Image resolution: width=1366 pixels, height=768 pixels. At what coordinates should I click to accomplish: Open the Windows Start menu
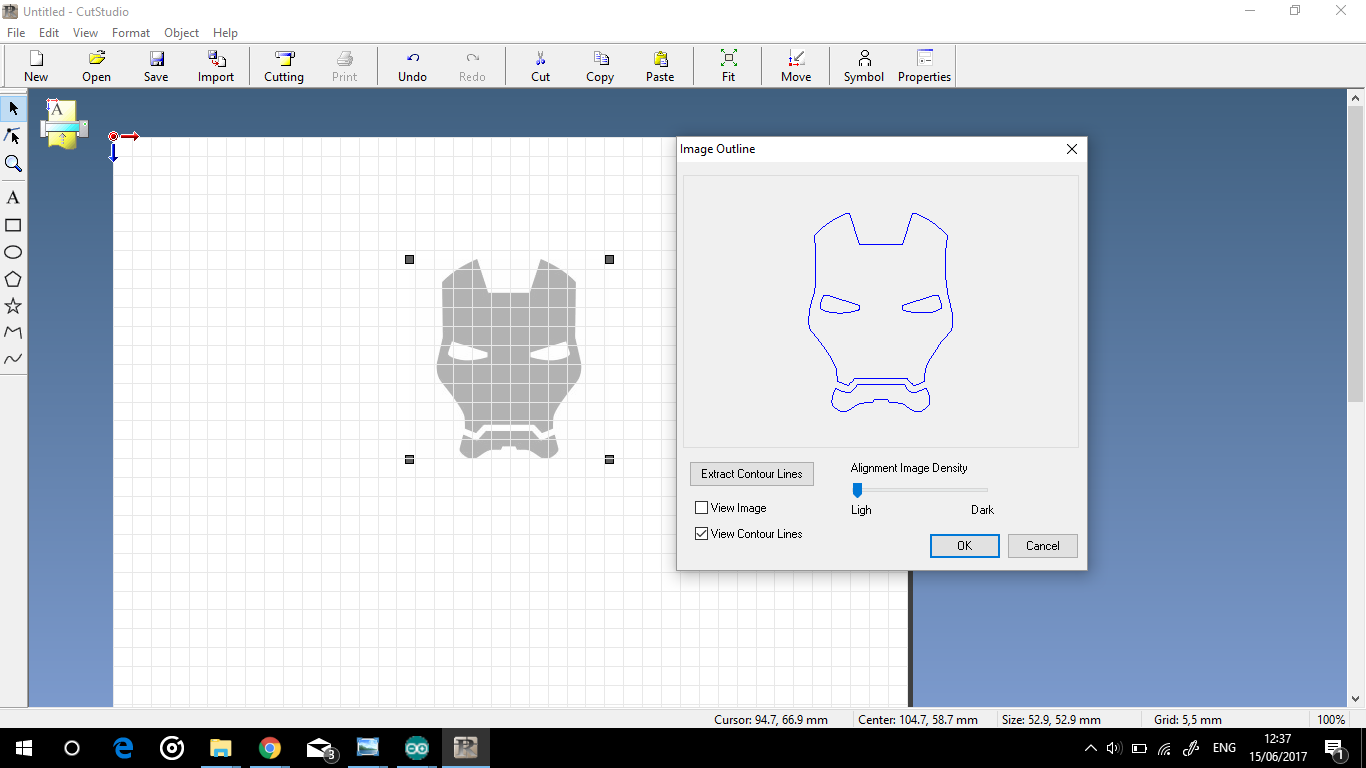[x=24, y=748]
